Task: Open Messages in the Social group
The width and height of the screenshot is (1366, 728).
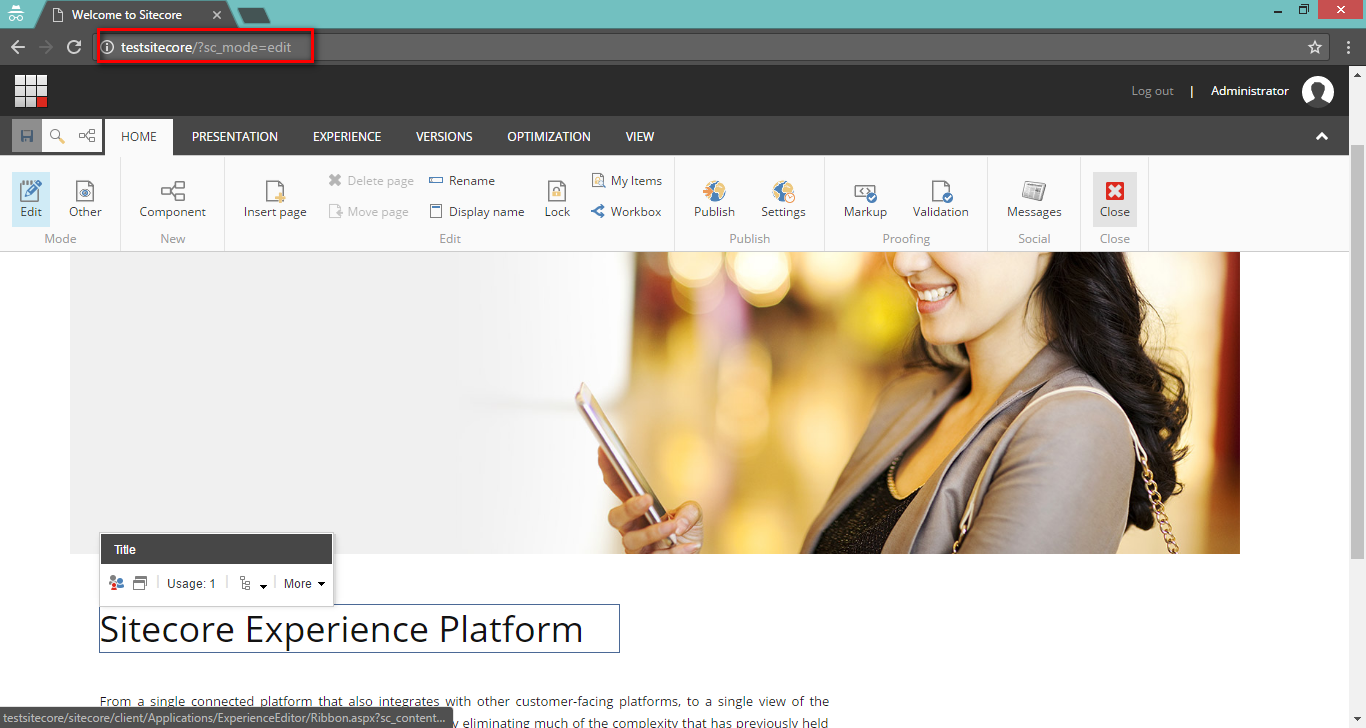Action: [1034, 198]
